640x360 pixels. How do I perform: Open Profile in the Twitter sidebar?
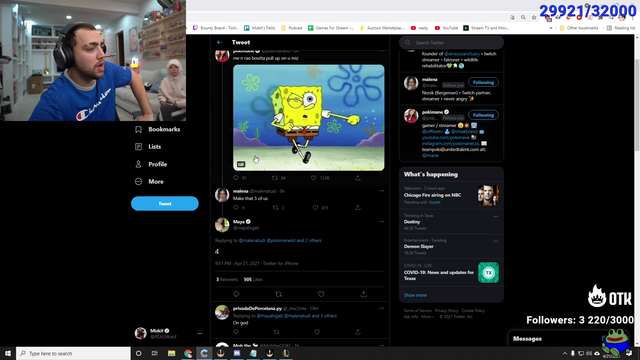tap(151, 164)
